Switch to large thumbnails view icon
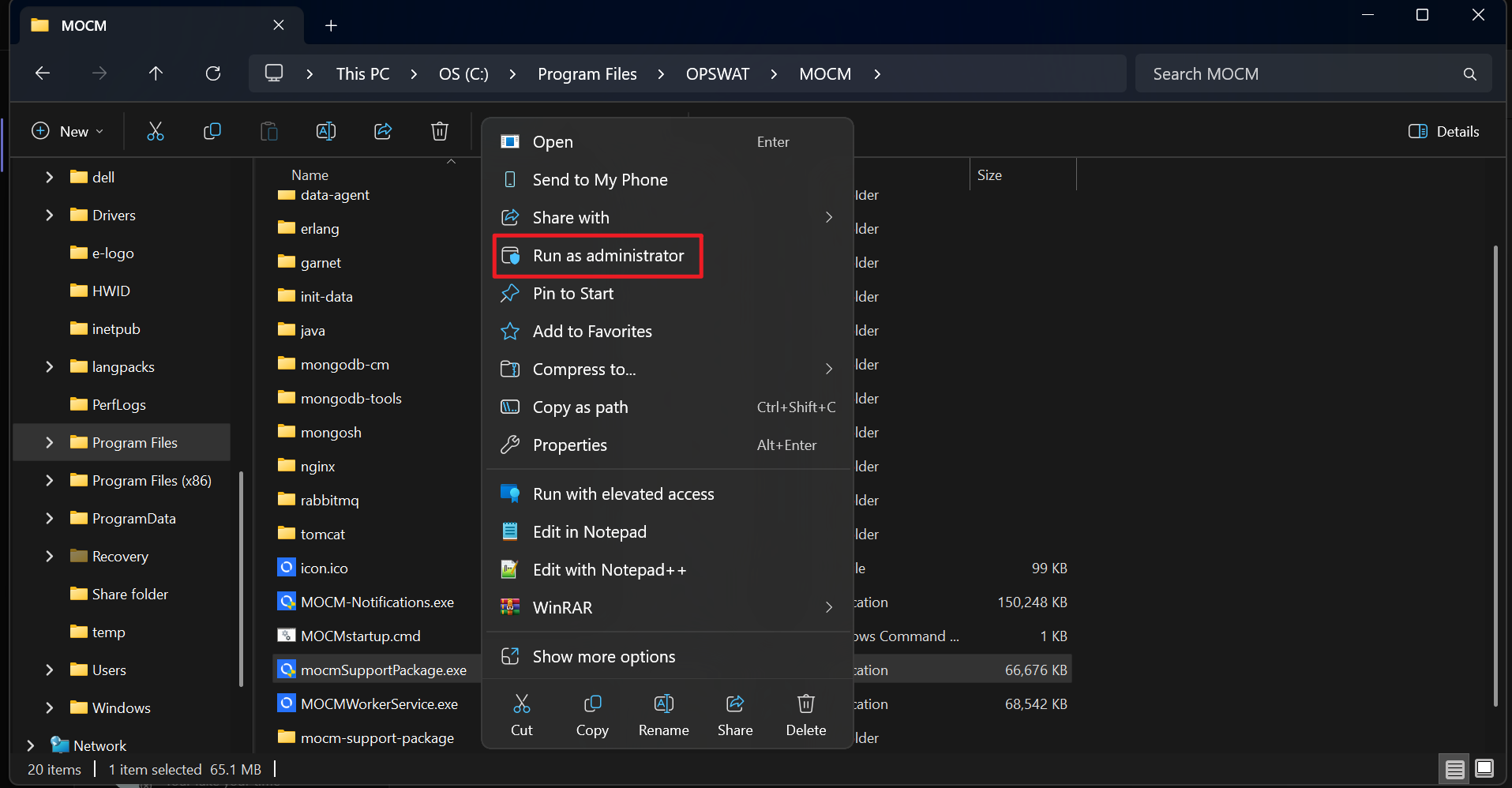This screenshot has height=788, width=1512. click(1484, 768)
